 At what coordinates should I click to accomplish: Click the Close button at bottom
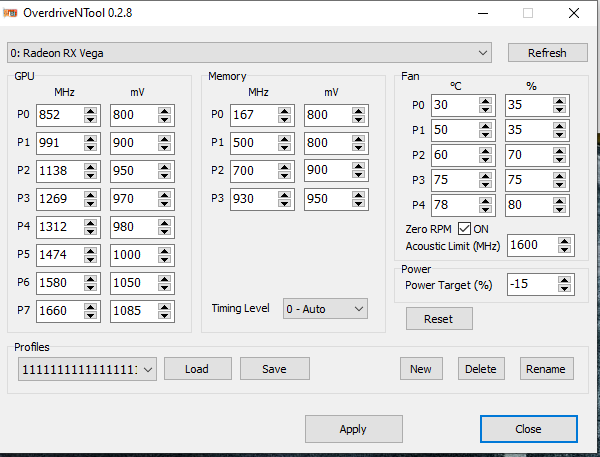pos(529,429)
